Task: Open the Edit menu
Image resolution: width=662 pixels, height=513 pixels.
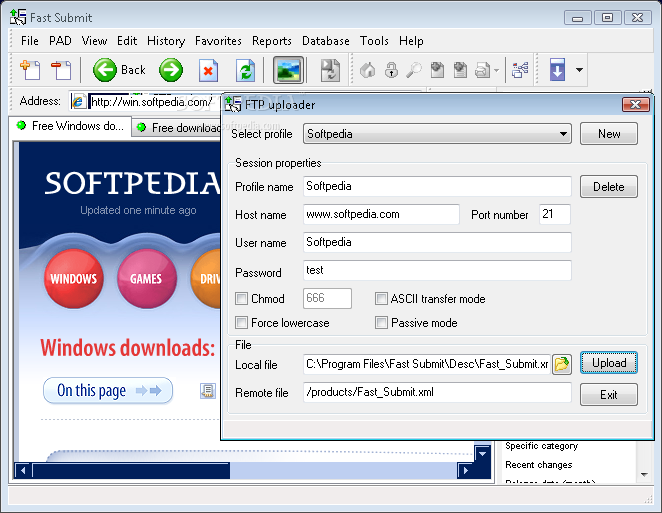Action: click(x=127, y=41)
